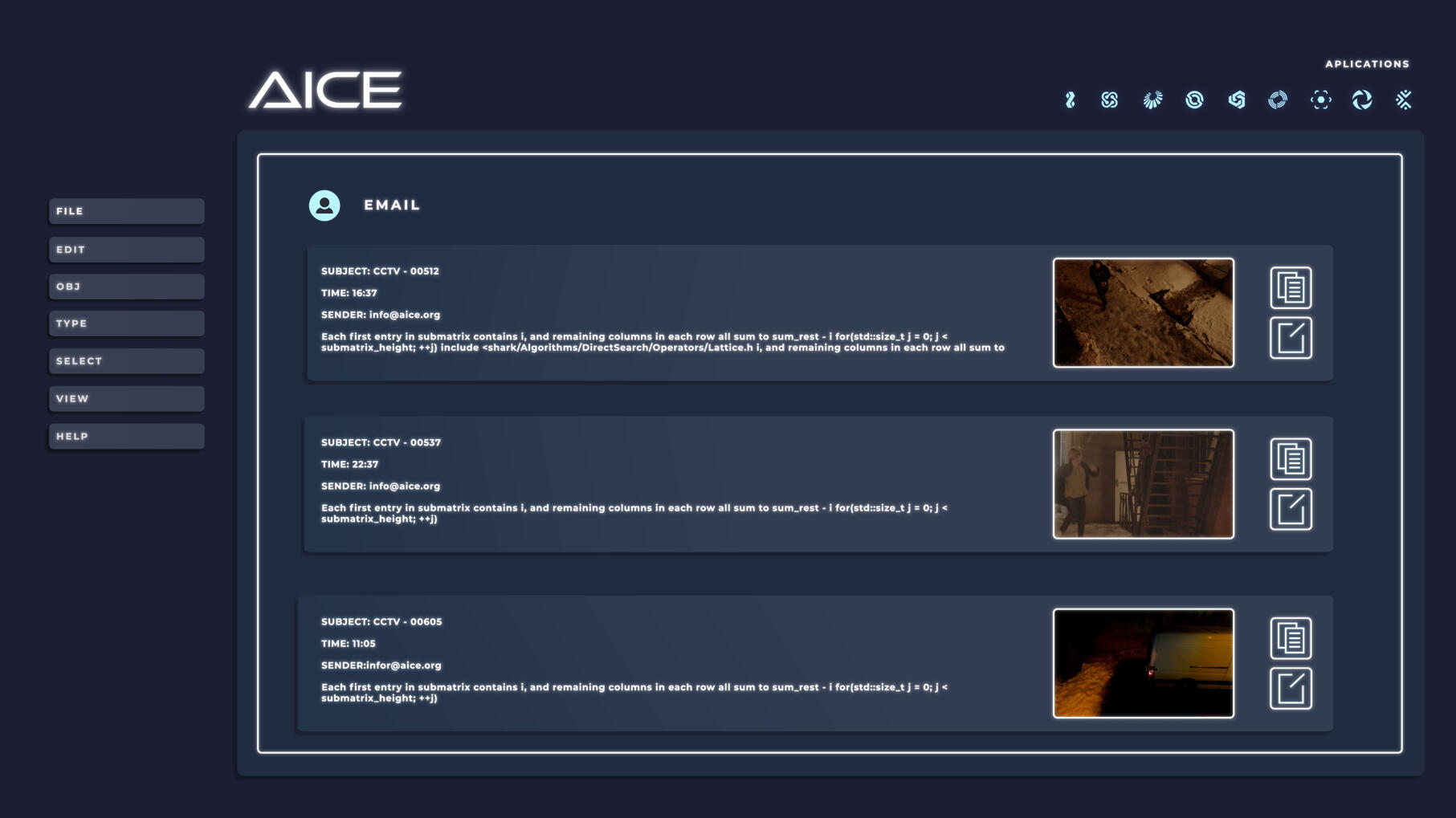Open the segmented circle application icon
Viewport: 1456px width, 818px height.
tap(1279, 100)
